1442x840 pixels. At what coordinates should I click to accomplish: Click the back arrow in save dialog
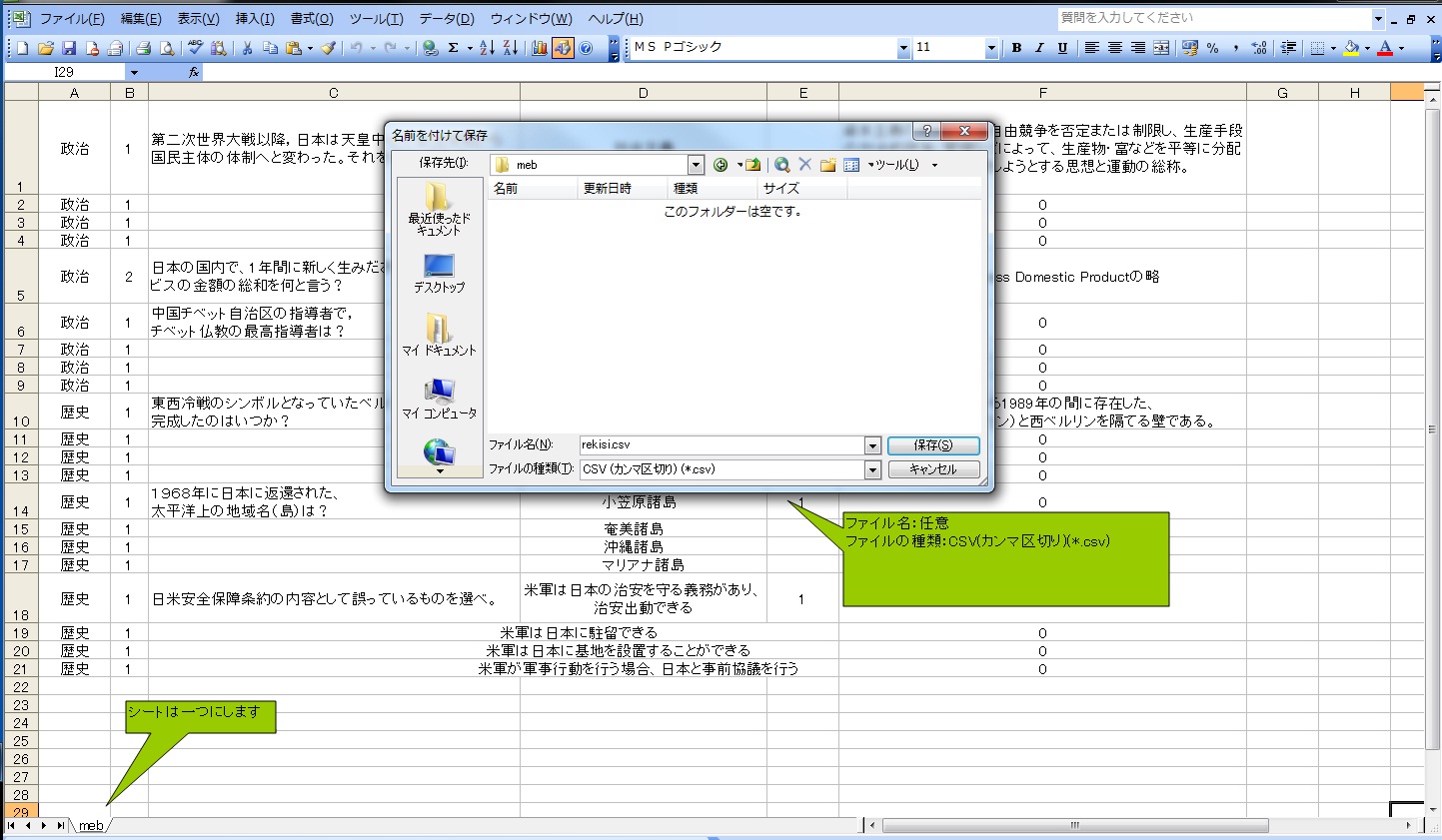(x=721, y=165)
